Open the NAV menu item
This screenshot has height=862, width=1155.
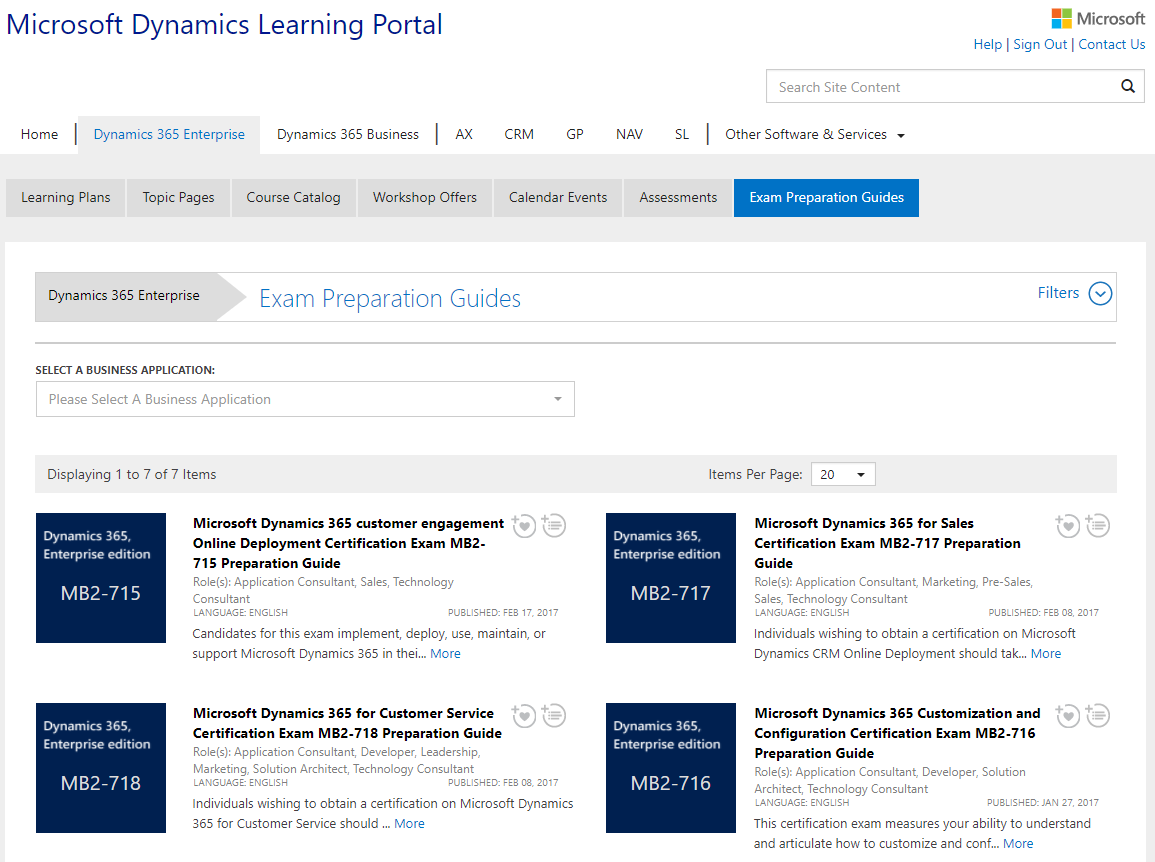(x=629, y=135)
